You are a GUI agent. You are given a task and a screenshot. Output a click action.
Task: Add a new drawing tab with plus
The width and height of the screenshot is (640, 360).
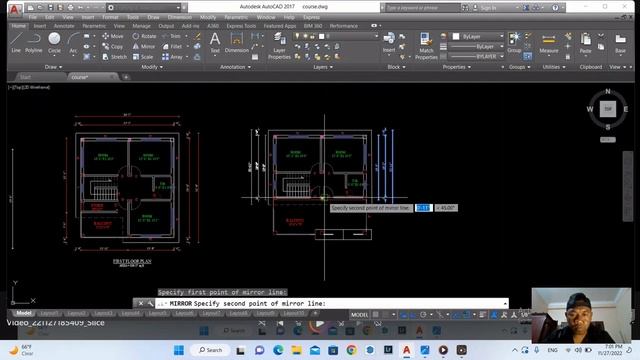(126, 77)
